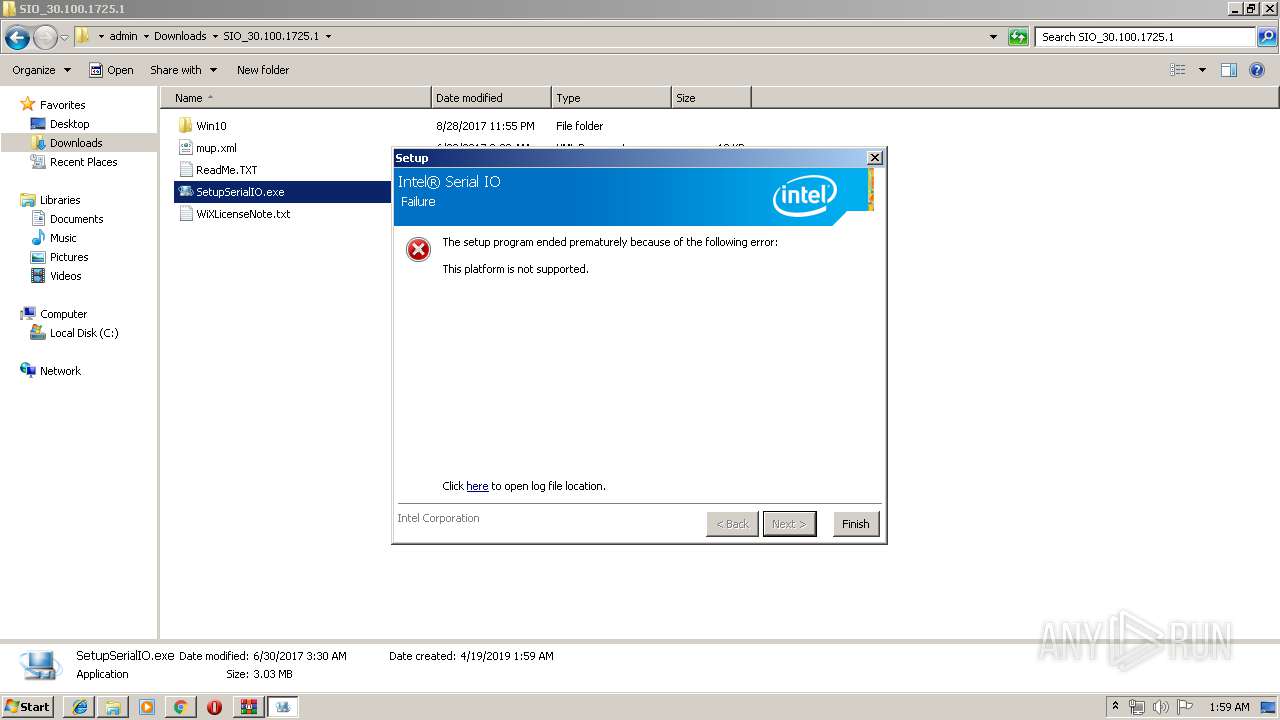
Task: Open the view options dropdown arrow
Action: click(1202, 70)
